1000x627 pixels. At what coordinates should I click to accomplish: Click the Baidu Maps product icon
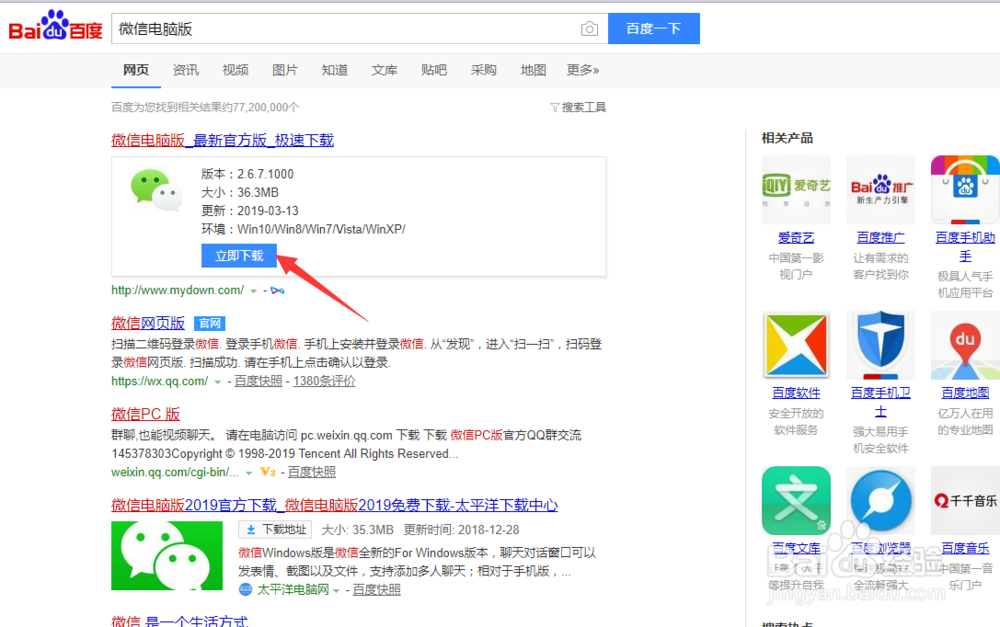coord(965,345)
